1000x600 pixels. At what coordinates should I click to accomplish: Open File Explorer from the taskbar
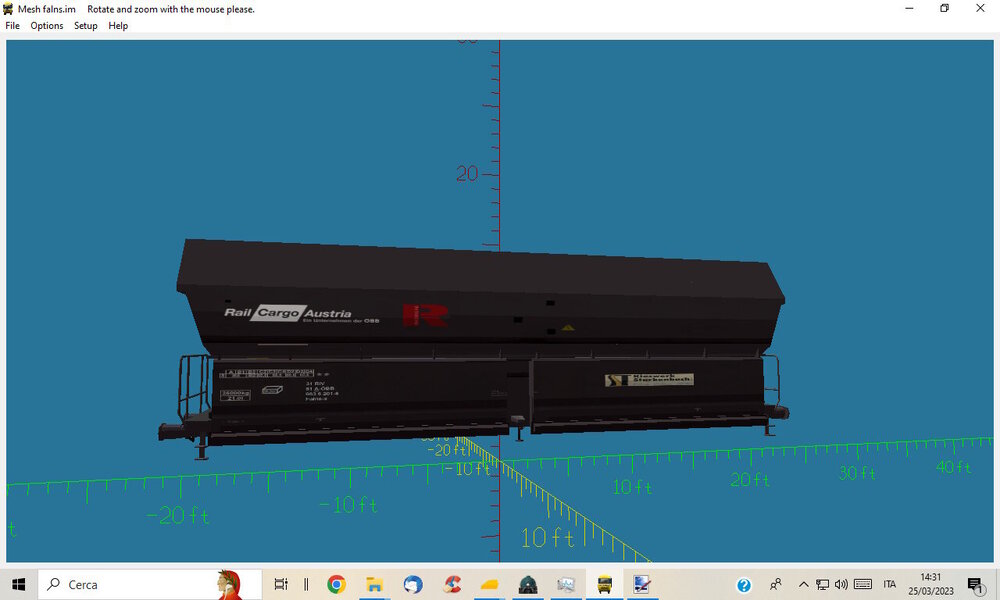tap(374, 584)
